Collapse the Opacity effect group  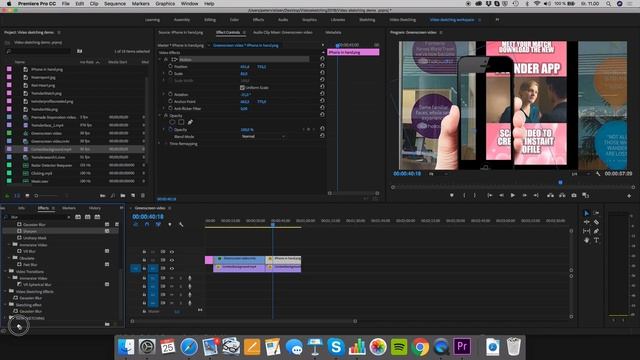(x=160, y=116)
